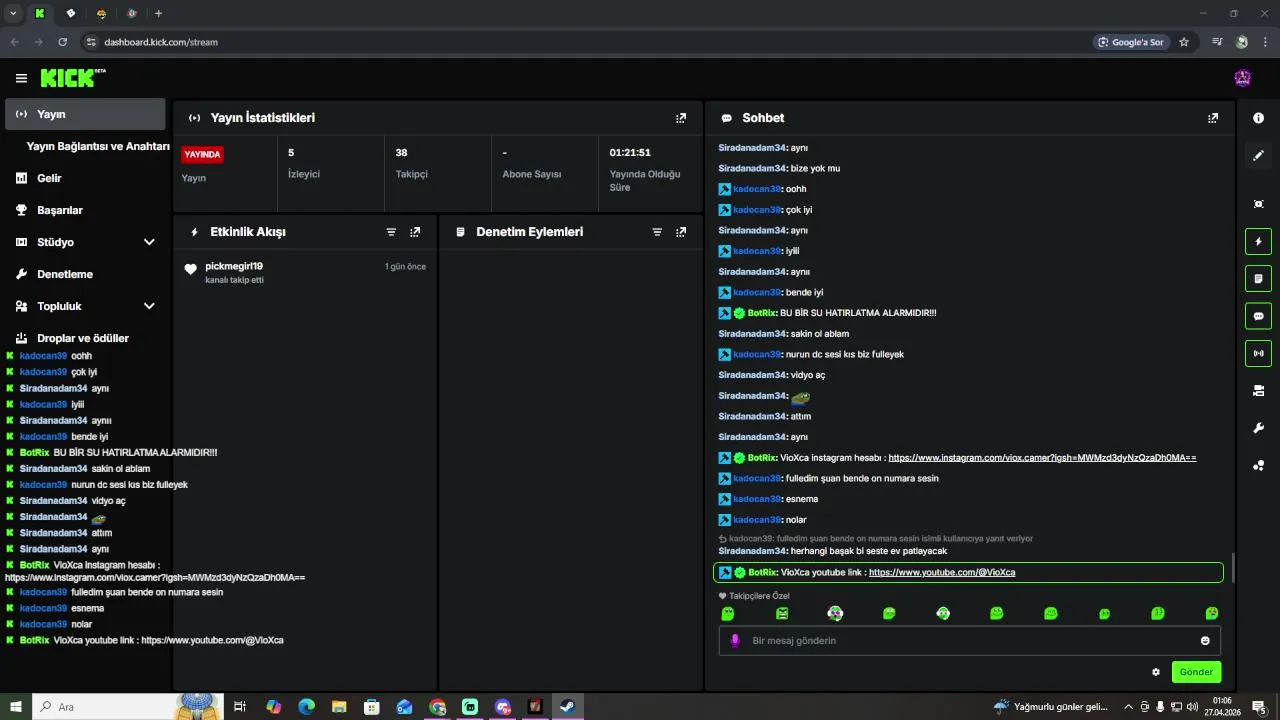The image size is (1280, 720).
Task: Click the wrench icon in right sidebar
Action: (x=1258, y=428)
